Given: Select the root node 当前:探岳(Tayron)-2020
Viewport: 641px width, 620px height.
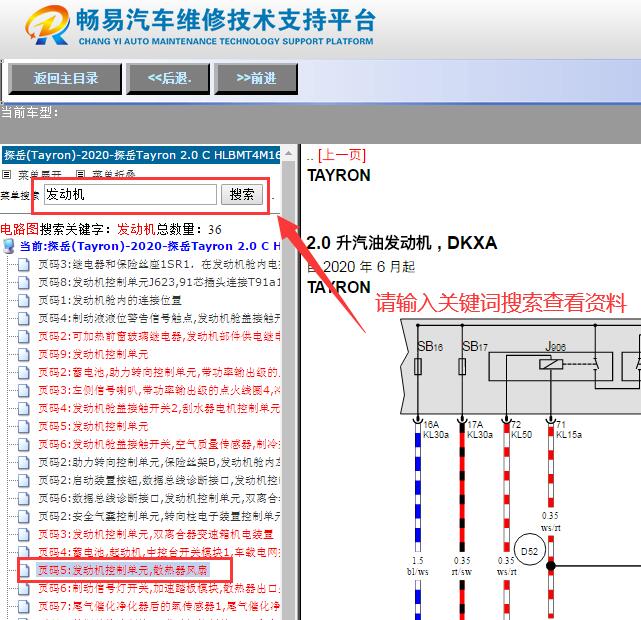Looking at the screenshot, I should click(x=150, y=246).
